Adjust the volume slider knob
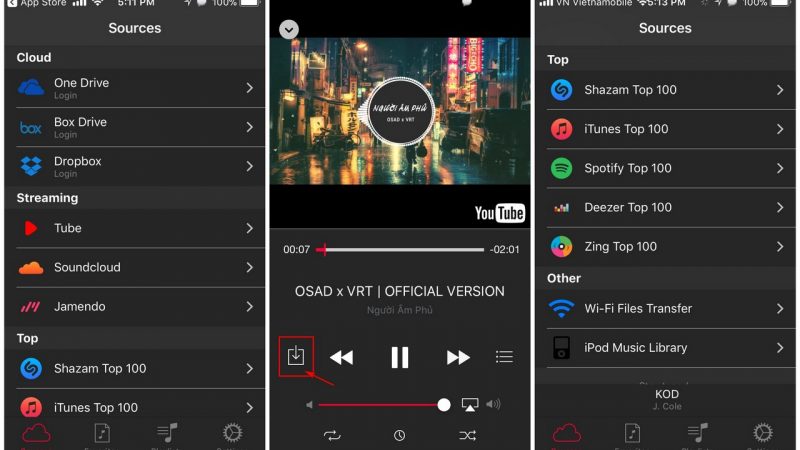This screenshot has height=450, width=800. pos(444,405)
